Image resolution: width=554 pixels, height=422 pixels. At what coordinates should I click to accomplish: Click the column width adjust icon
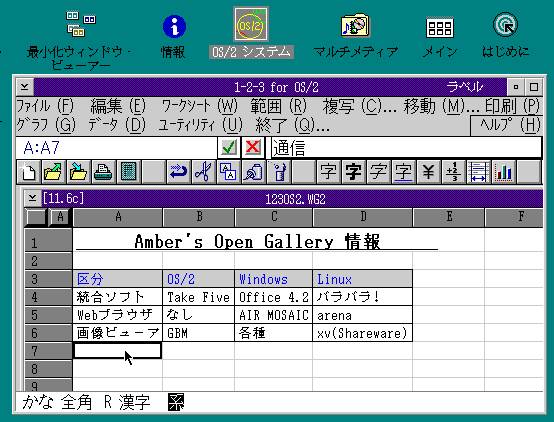click(x=478, y=172)
